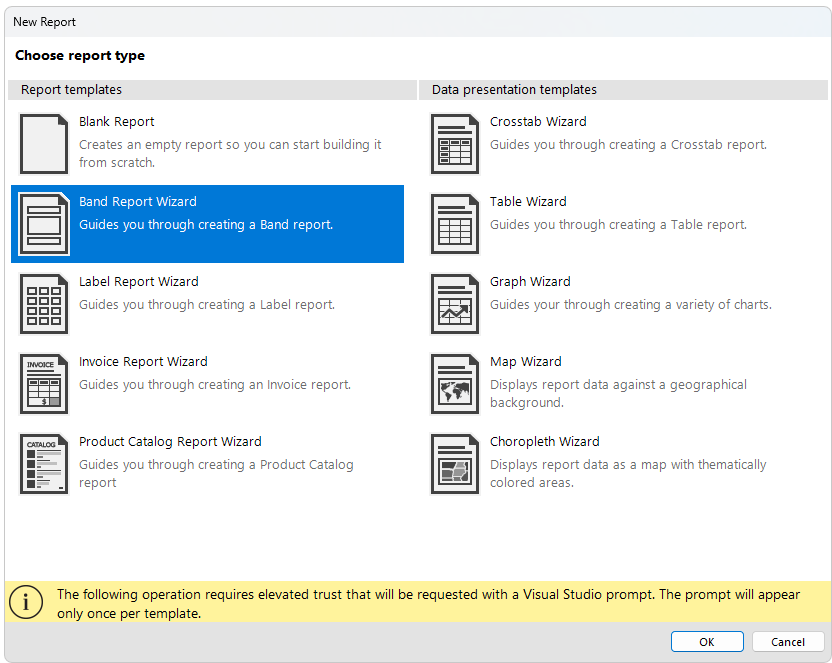The width and height of the screenshot is (832, 663).
Task: Select the Blank Report icon
Action: coord(44,143)
